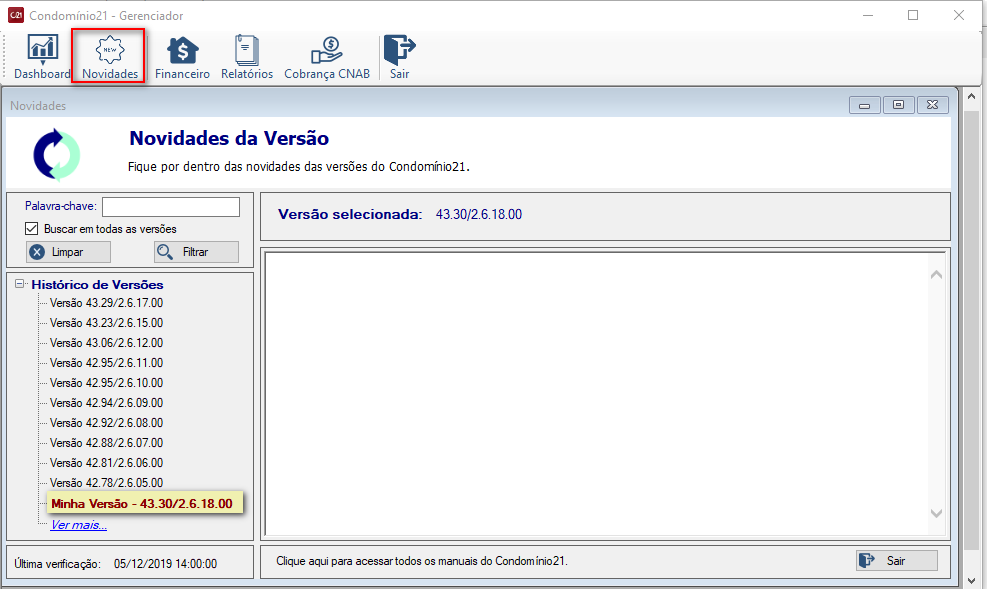
Task: Maximize the Condomínio21 main window
Action: click(x=913, y=15)
